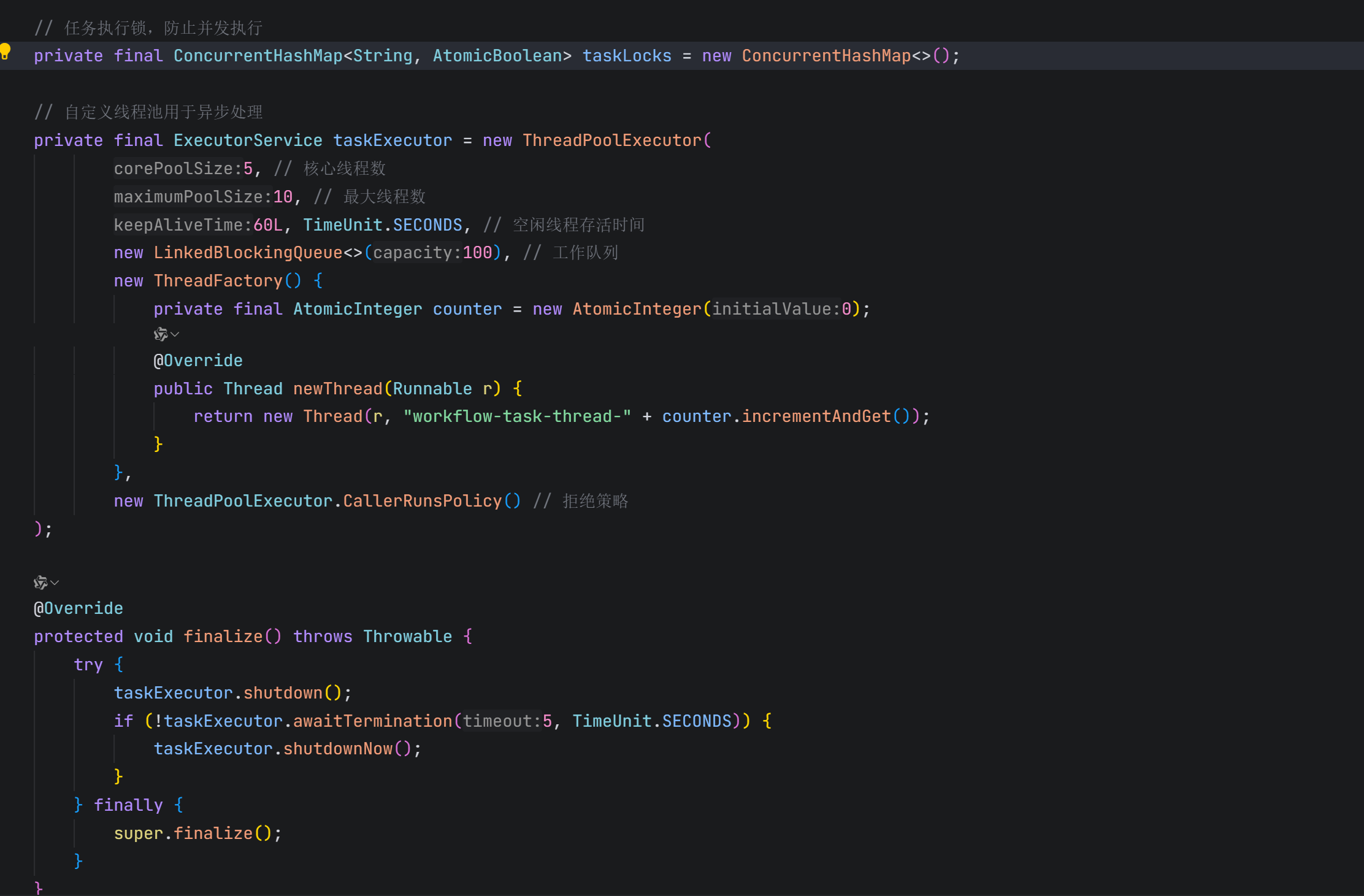1364x896 pixels.
Task: Click the initialValue parameter hint
Action: coord(776,309)
